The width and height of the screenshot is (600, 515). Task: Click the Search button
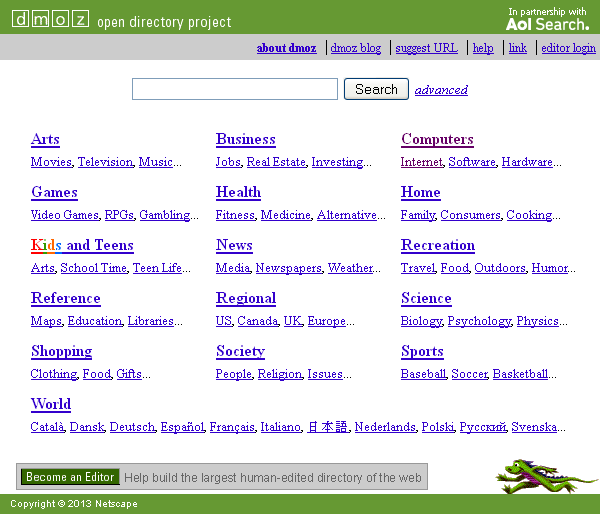pyautogui.click(x=376, y=89)
